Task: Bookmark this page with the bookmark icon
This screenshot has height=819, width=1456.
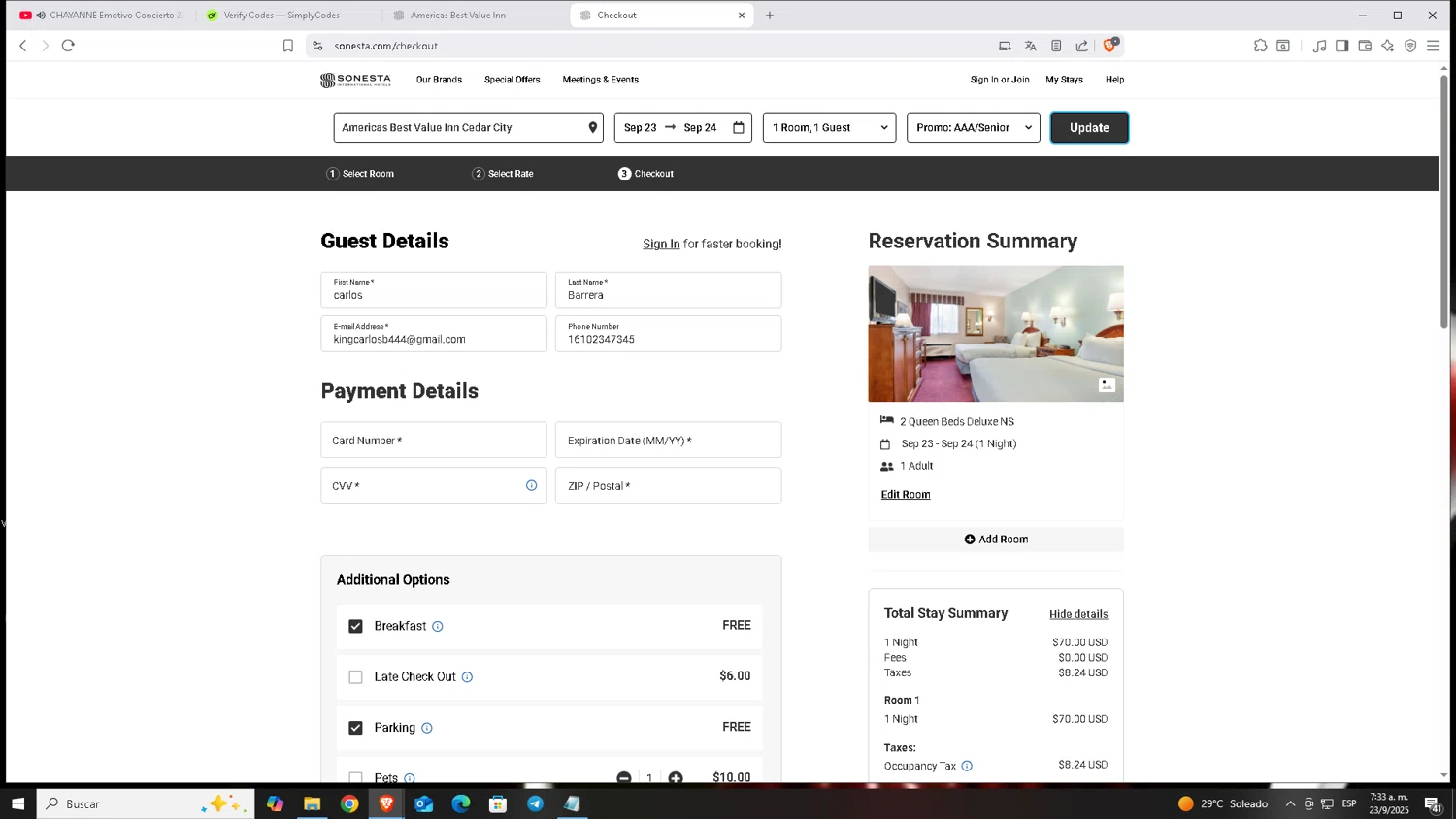Action: tap(288, 46)
